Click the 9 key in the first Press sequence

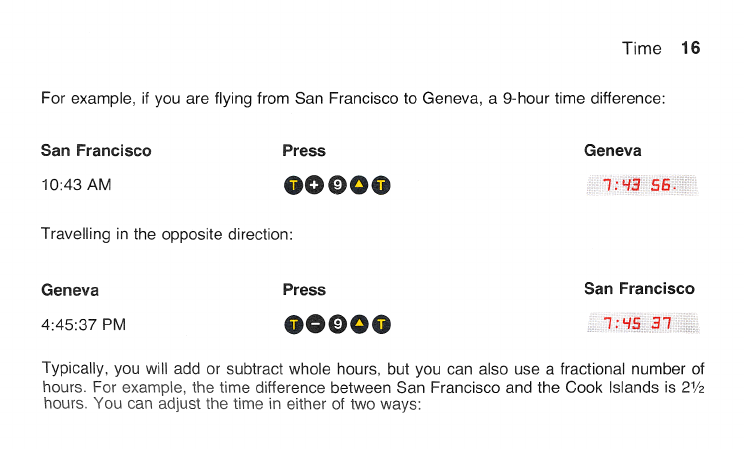point(337,185)
